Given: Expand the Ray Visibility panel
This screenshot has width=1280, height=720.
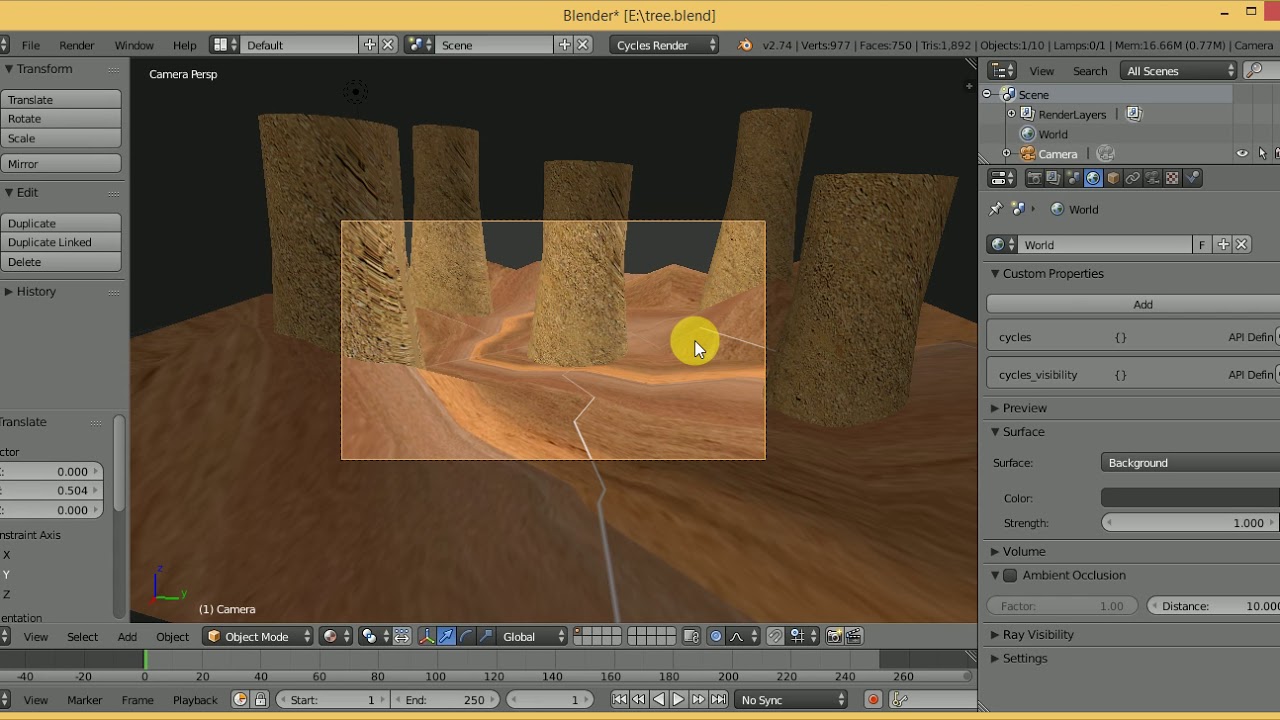Looking at the screenshot, I should [1038, 634].
